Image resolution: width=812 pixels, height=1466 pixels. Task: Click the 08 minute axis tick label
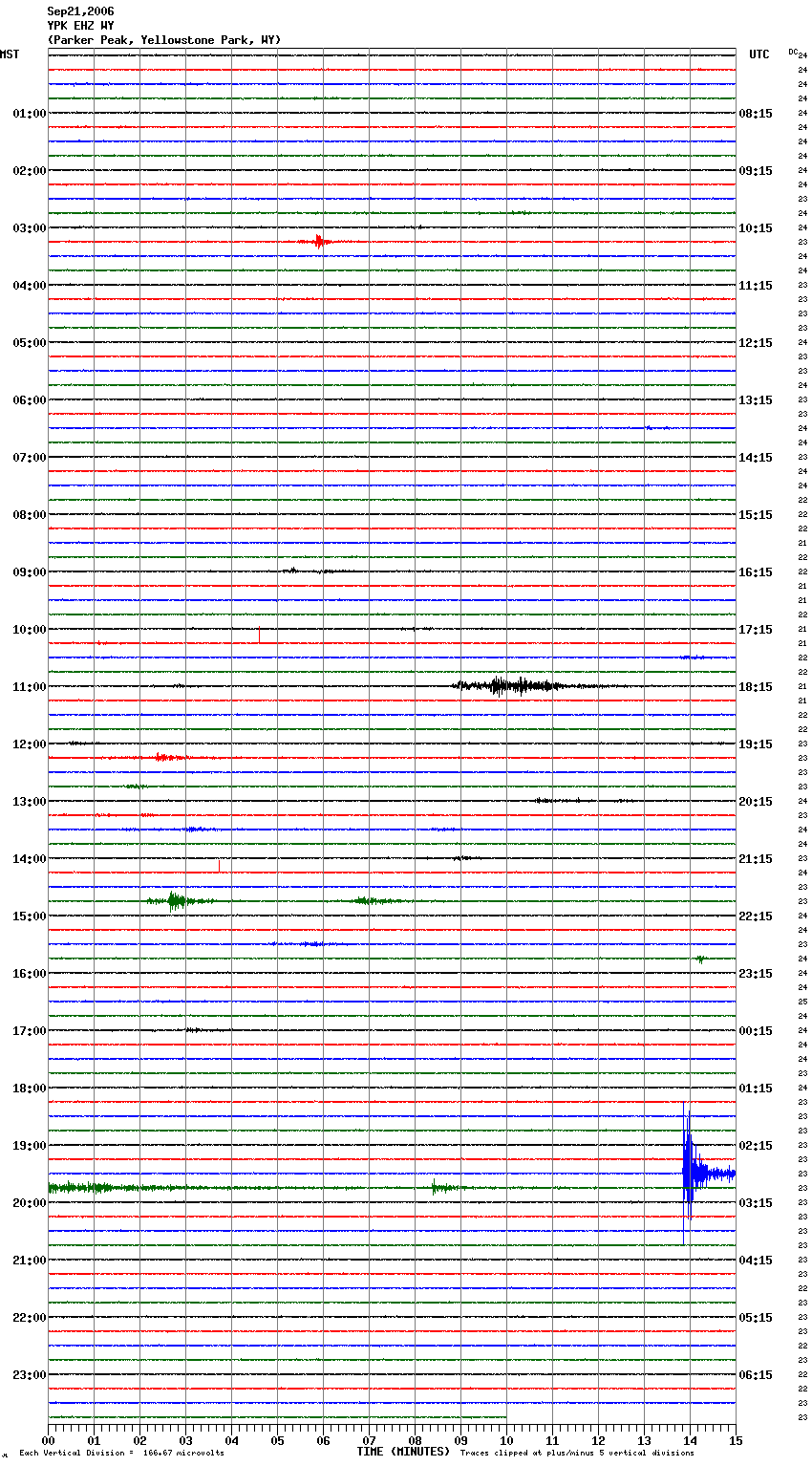click(415, 1440)
